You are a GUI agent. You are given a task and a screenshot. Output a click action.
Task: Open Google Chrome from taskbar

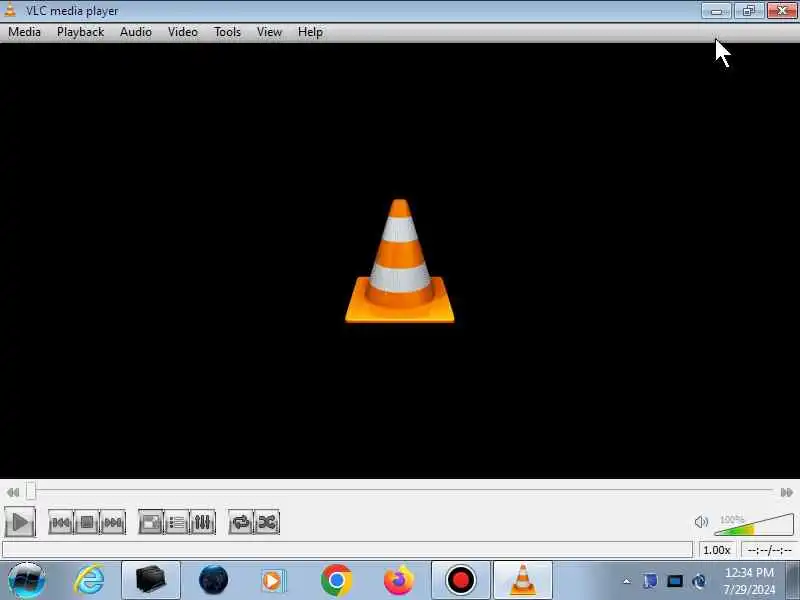tap(336, 581)
